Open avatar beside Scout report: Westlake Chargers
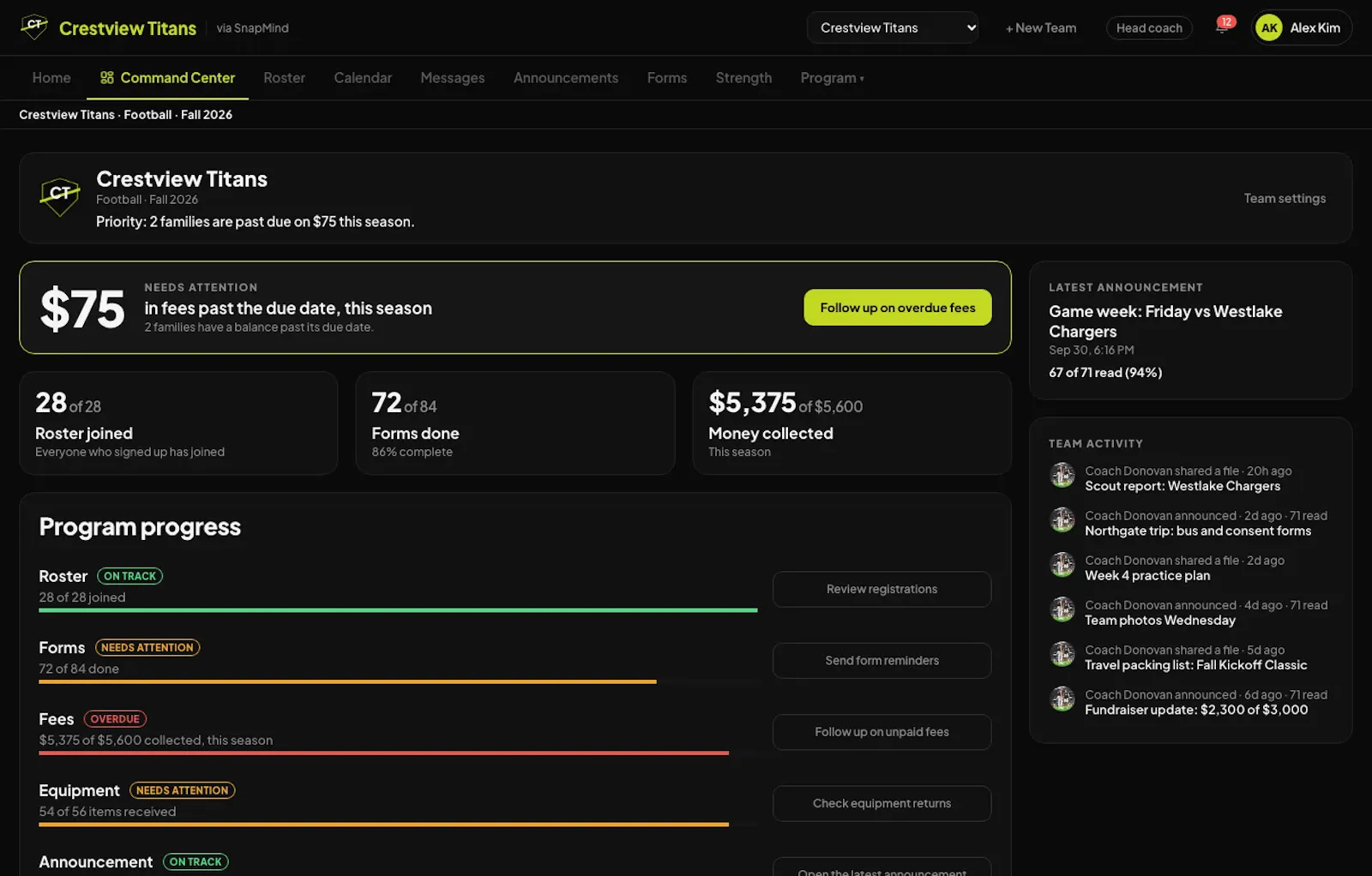1372x876 pixels. coord(1062,475)
